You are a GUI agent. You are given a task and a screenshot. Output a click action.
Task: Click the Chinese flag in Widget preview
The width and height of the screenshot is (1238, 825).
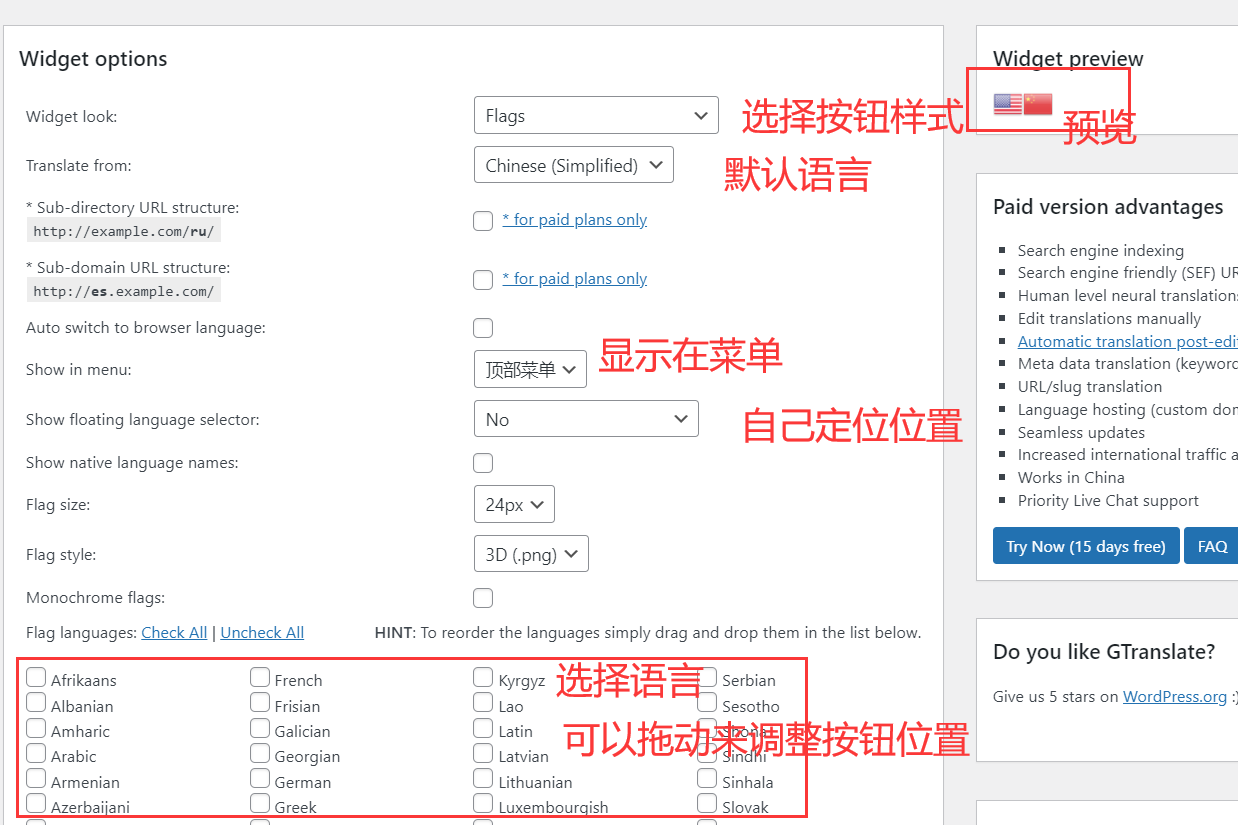tap(1038, 104)
